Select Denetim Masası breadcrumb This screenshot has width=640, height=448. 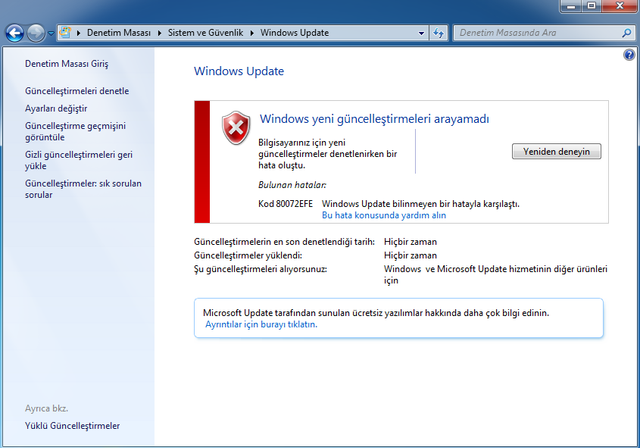pyautogui.click(x=119, y=33)
